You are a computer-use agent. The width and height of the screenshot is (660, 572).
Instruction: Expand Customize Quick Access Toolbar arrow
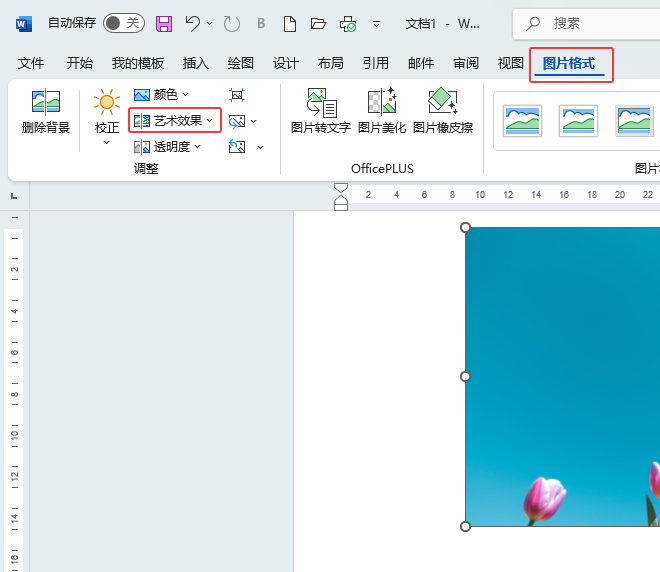click(x=377, y=24)
